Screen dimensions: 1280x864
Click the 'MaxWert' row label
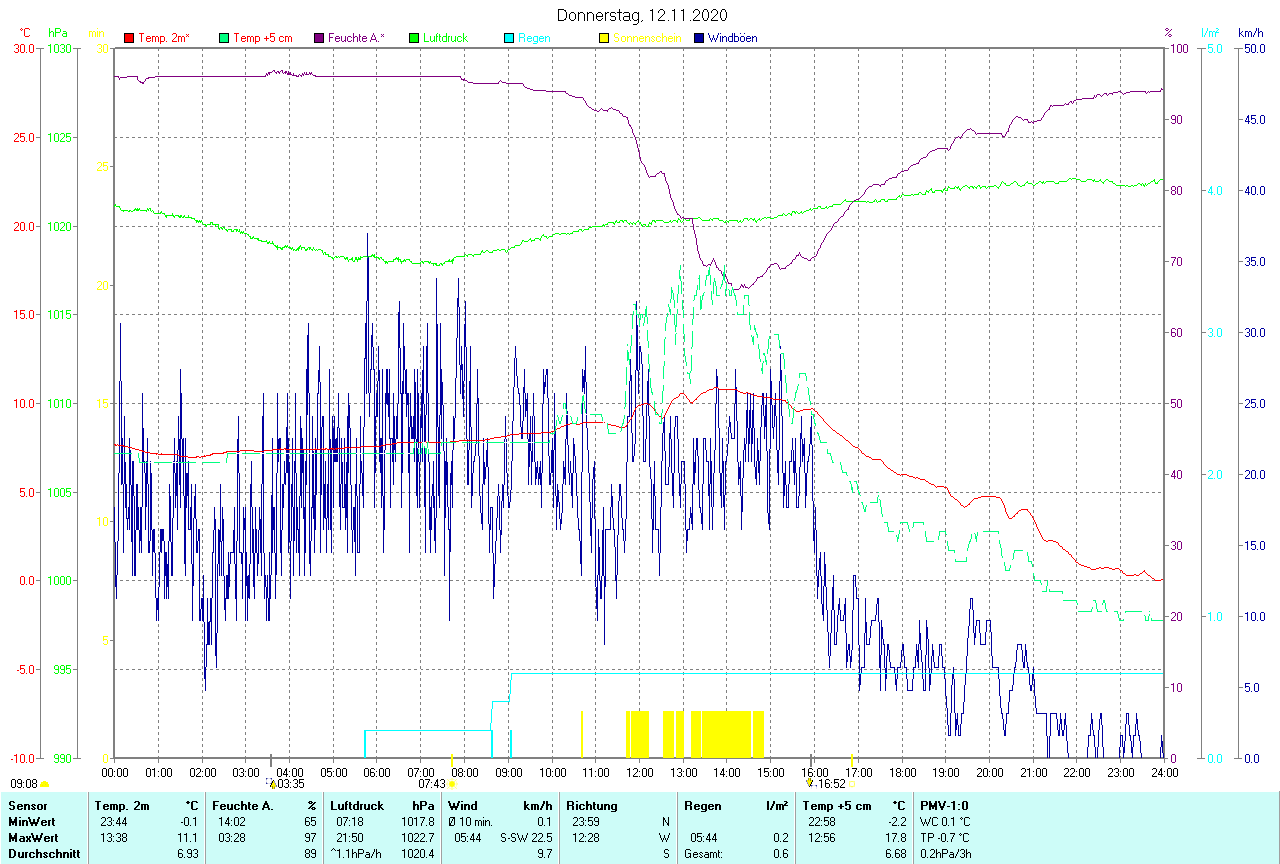[34, 838]
